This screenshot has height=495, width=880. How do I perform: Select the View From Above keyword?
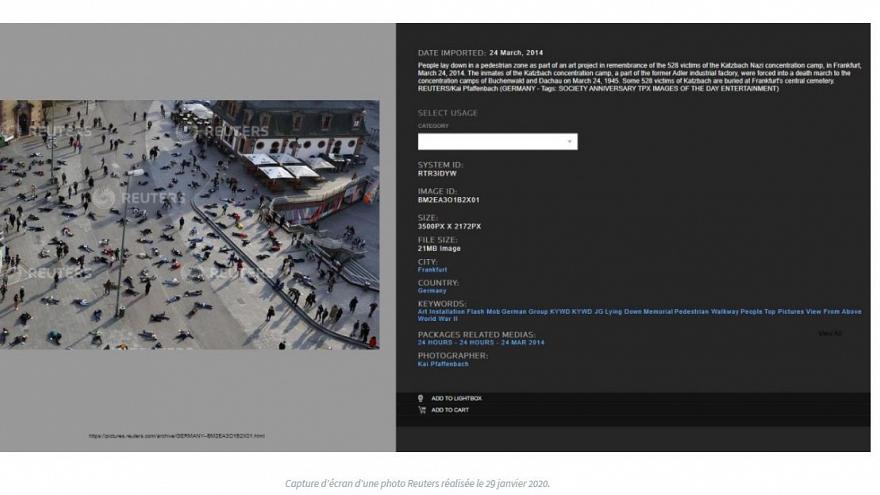834,311
